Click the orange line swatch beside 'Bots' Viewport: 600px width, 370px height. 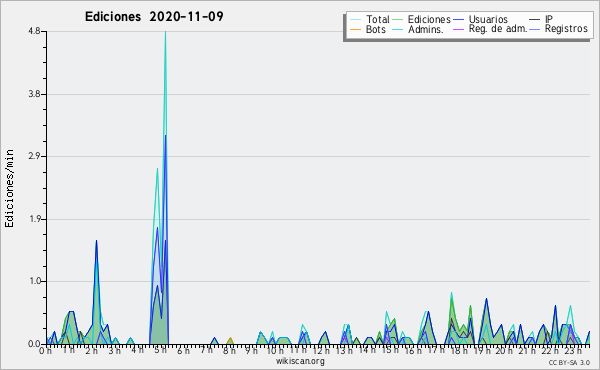point(355,29)
